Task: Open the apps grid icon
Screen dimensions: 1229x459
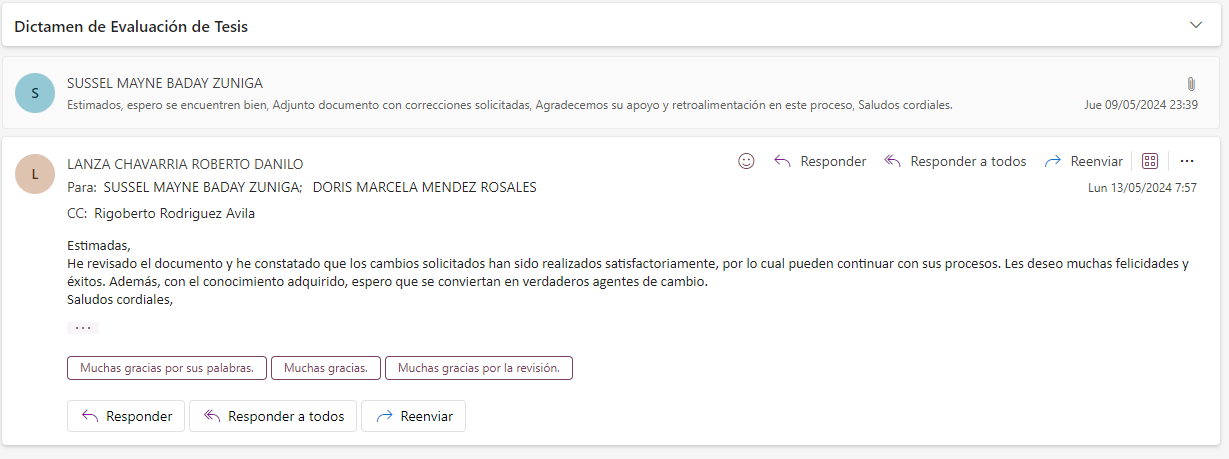Action: point(1150,161)
